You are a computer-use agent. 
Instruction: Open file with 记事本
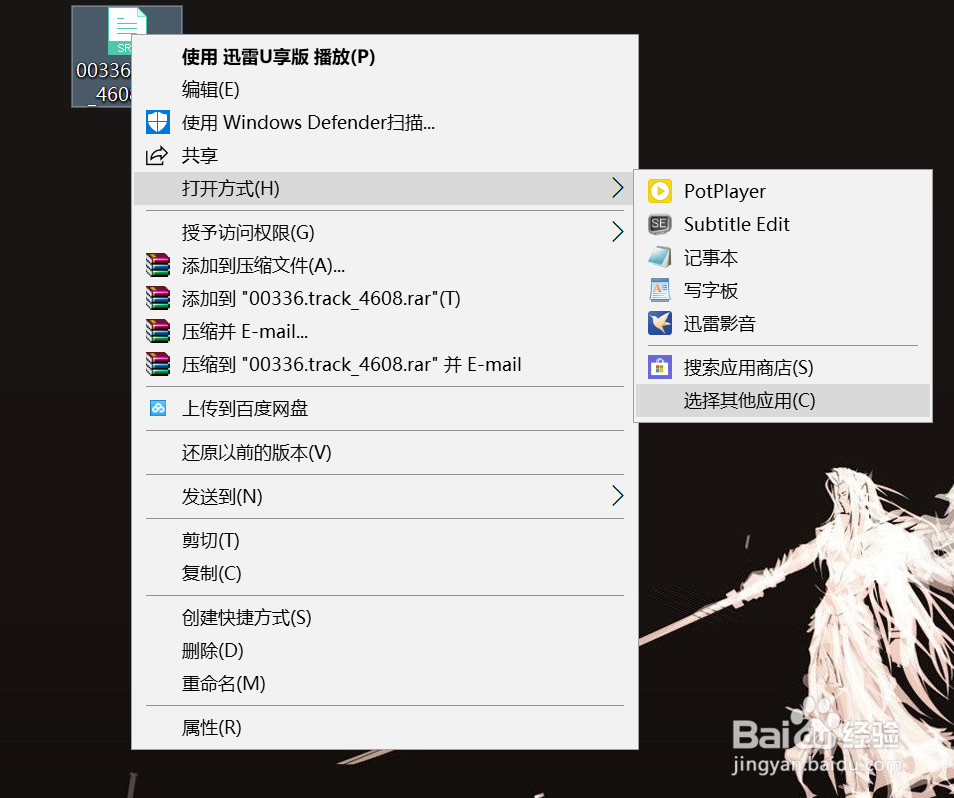pos(783,257)
